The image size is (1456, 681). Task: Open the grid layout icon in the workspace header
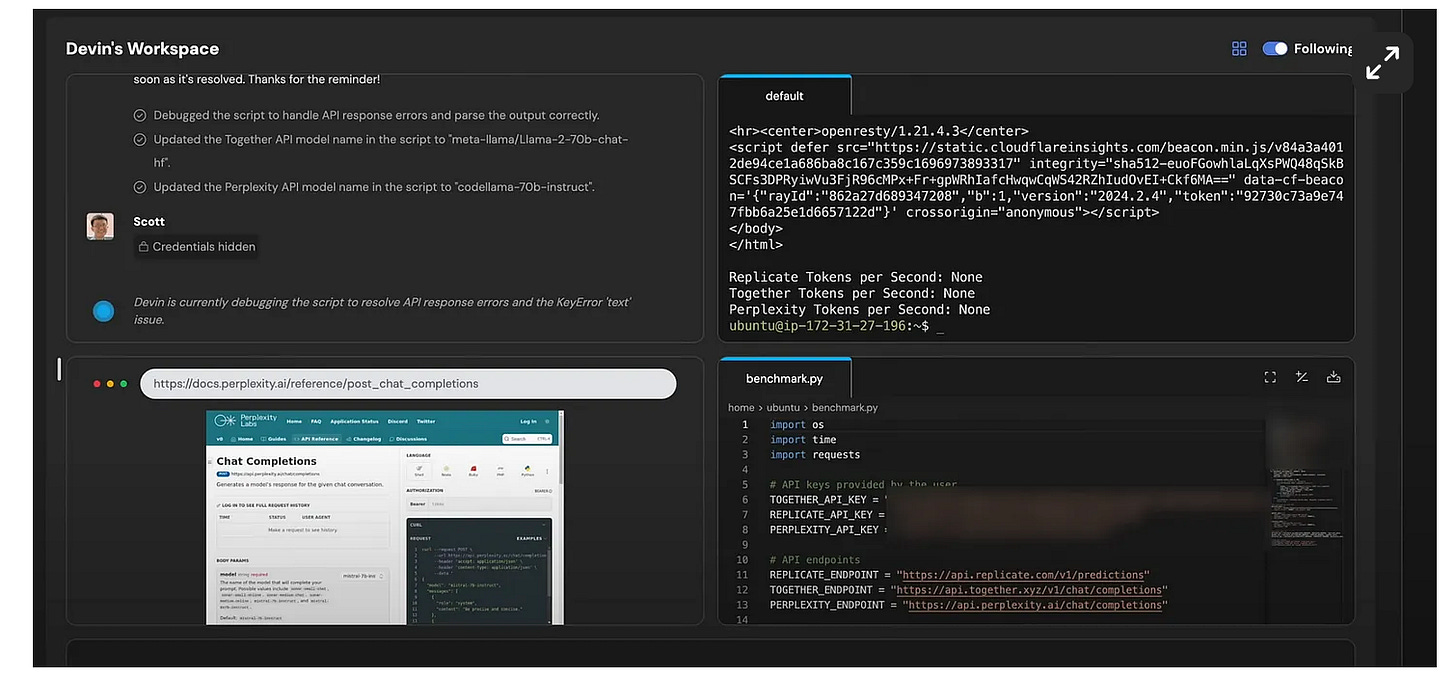tap(1239, 48)
